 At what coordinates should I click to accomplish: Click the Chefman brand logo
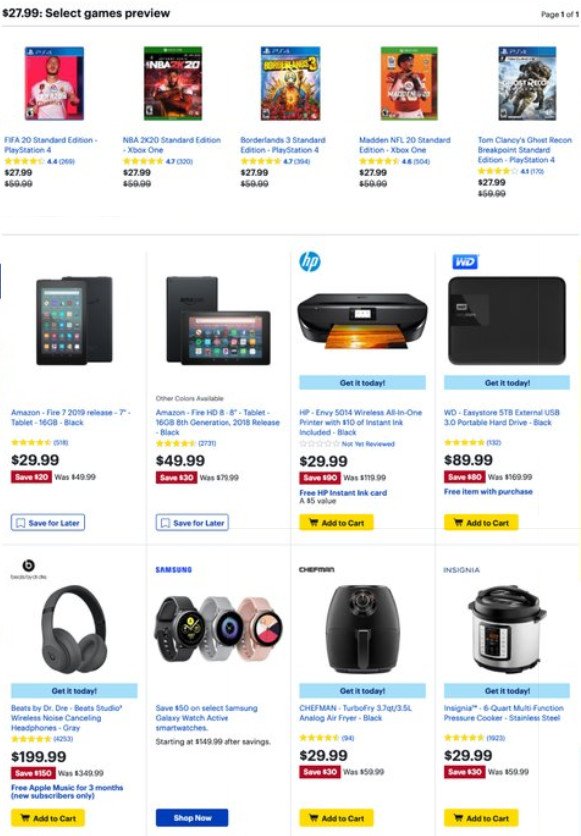[317, 569]
